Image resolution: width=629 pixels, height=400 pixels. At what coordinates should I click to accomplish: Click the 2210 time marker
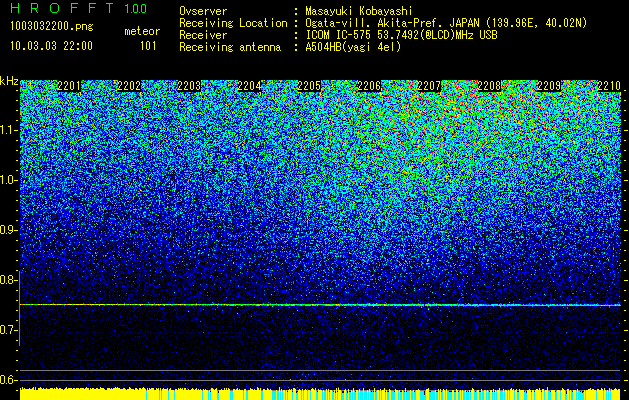pos(609,86)
